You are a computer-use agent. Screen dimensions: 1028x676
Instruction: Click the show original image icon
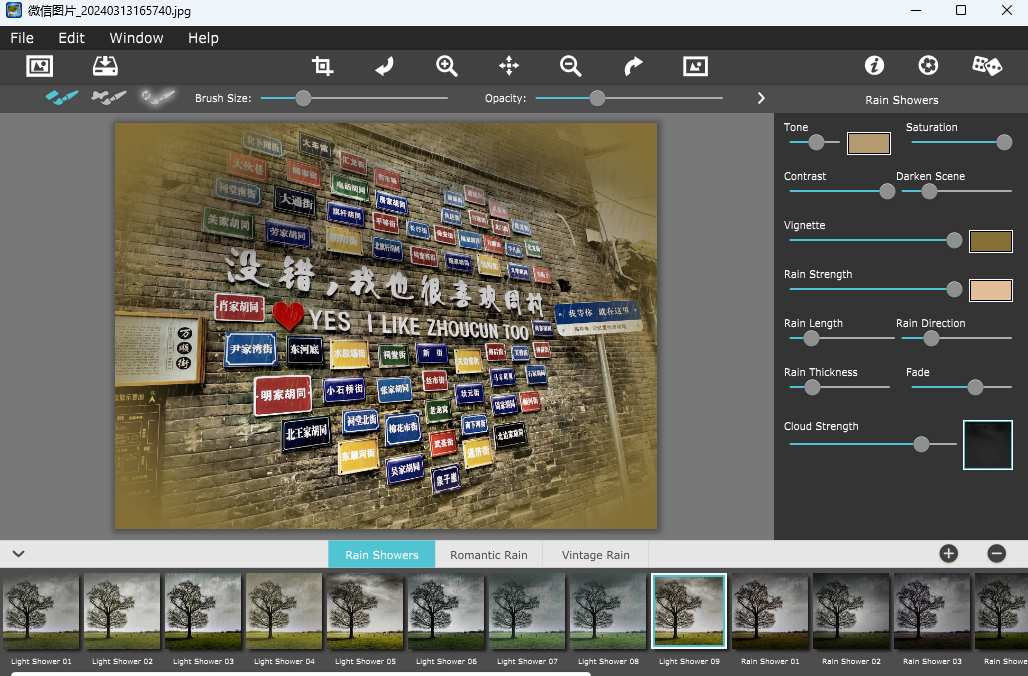695,66
